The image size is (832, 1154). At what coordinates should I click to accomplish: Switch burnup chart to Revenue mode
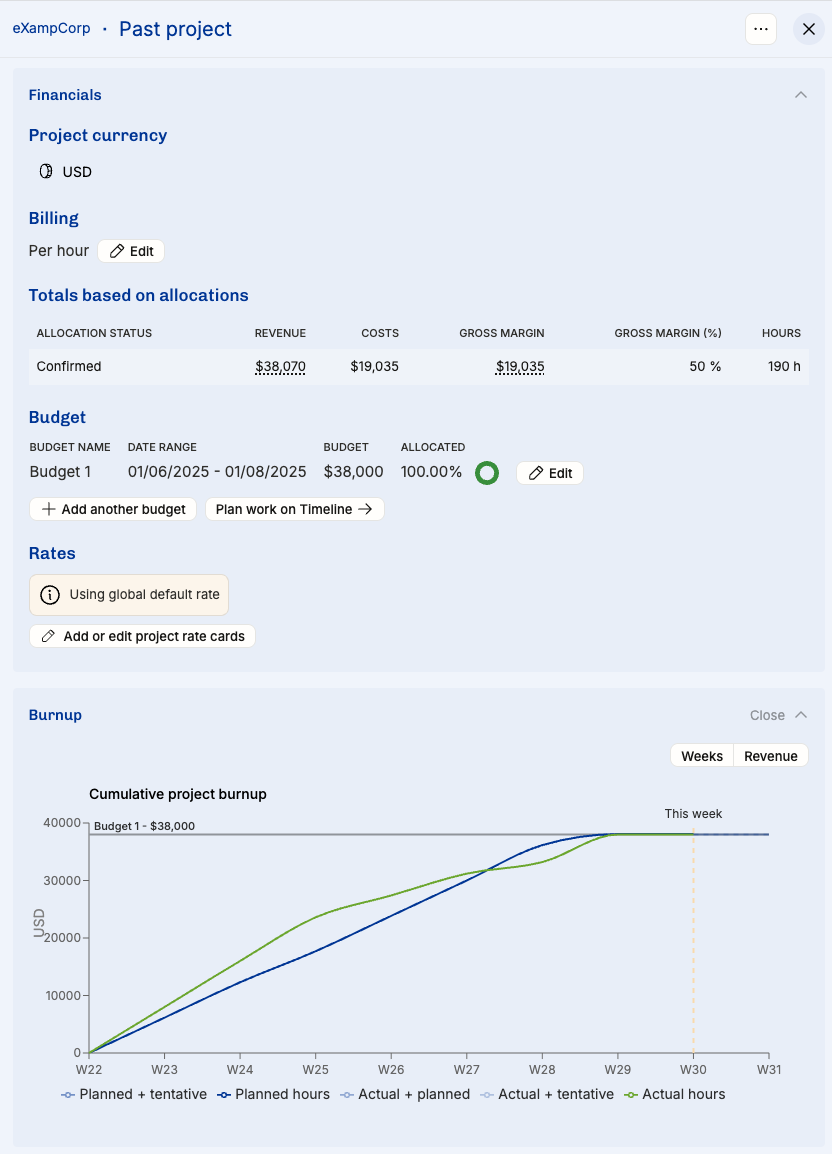pos(771,756)
